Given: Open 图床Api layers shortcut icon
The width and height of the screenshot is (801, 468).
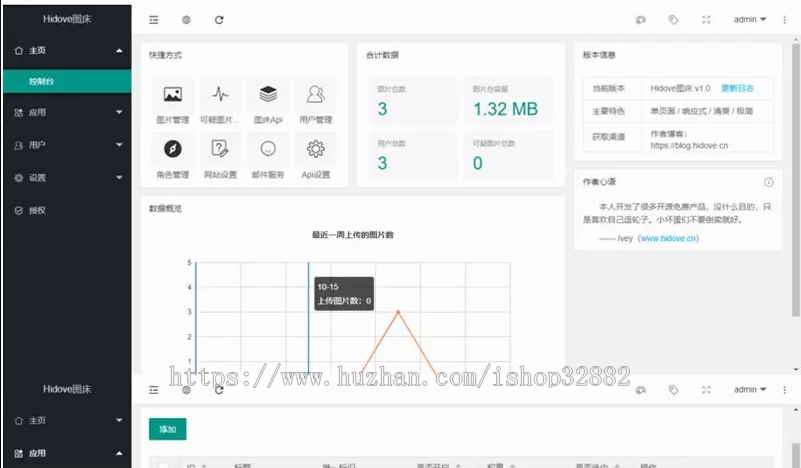Looking at the screenshot, I should (x=268, y=94).
